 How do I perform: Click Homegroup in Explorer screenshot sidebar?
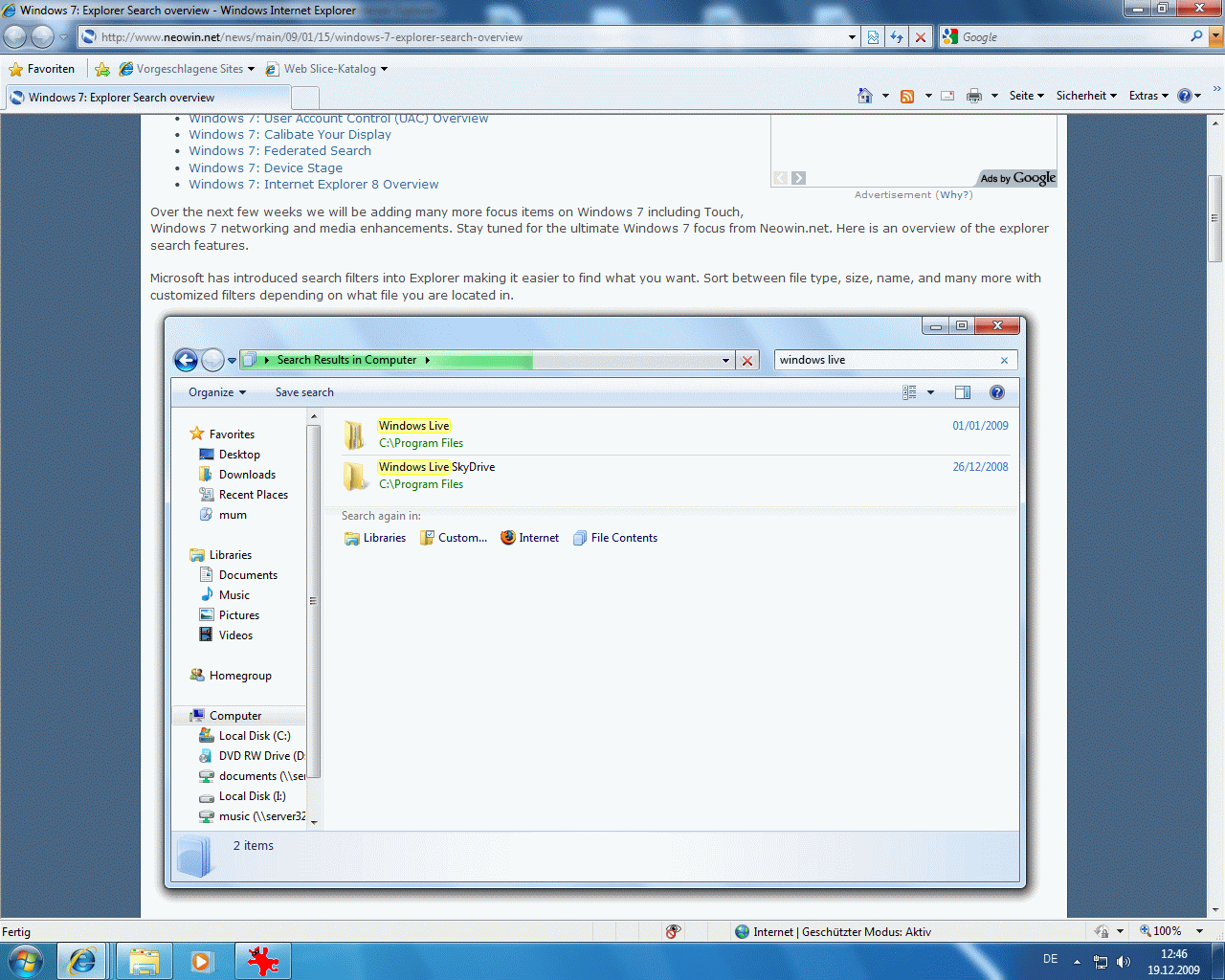[240, 676]
